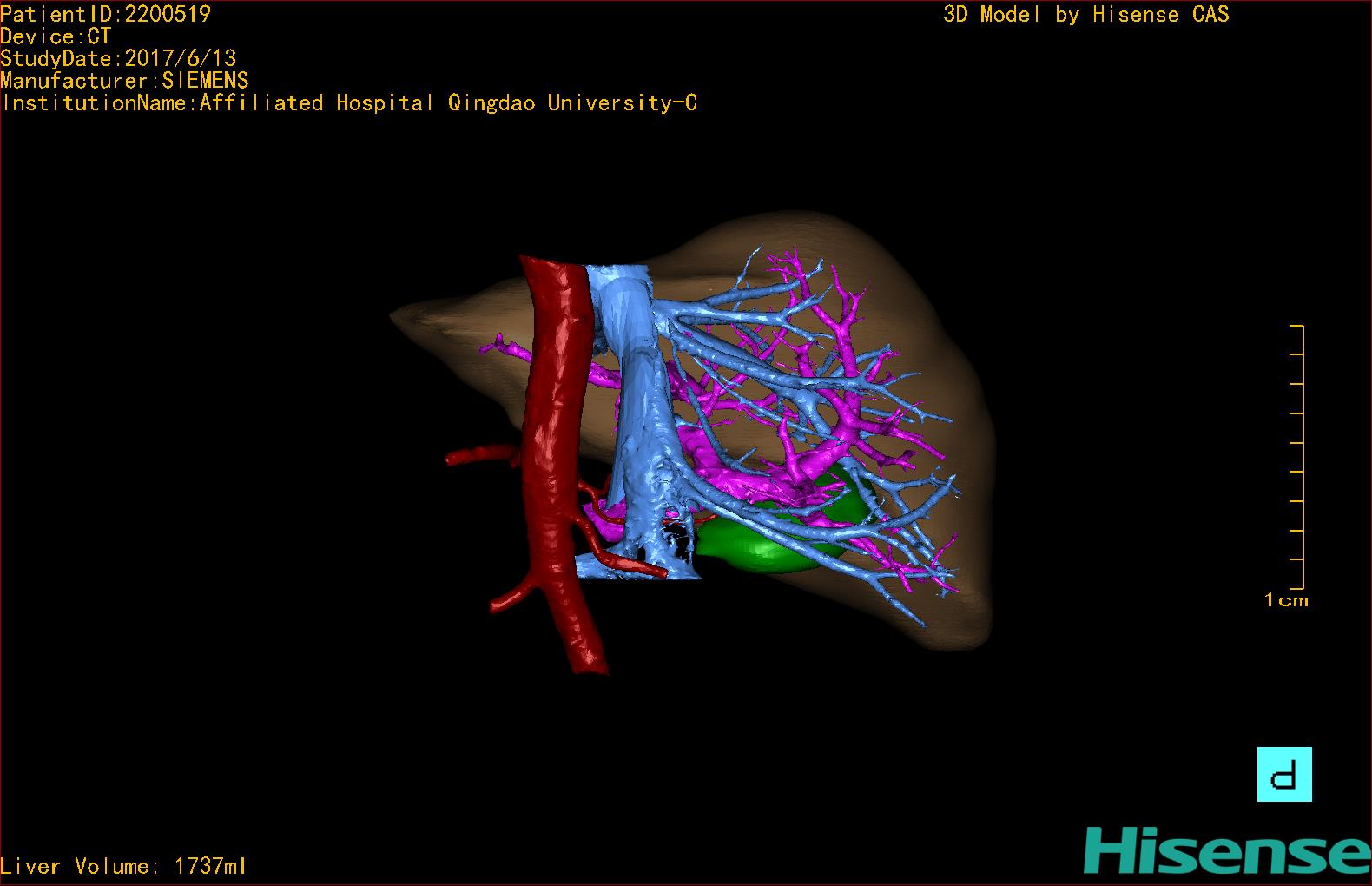The width and height of the screenshot is (1372, 886).
Task: Click the 'Liver Volume: 1737ml' readout
Action: click(x=123, y=866)
